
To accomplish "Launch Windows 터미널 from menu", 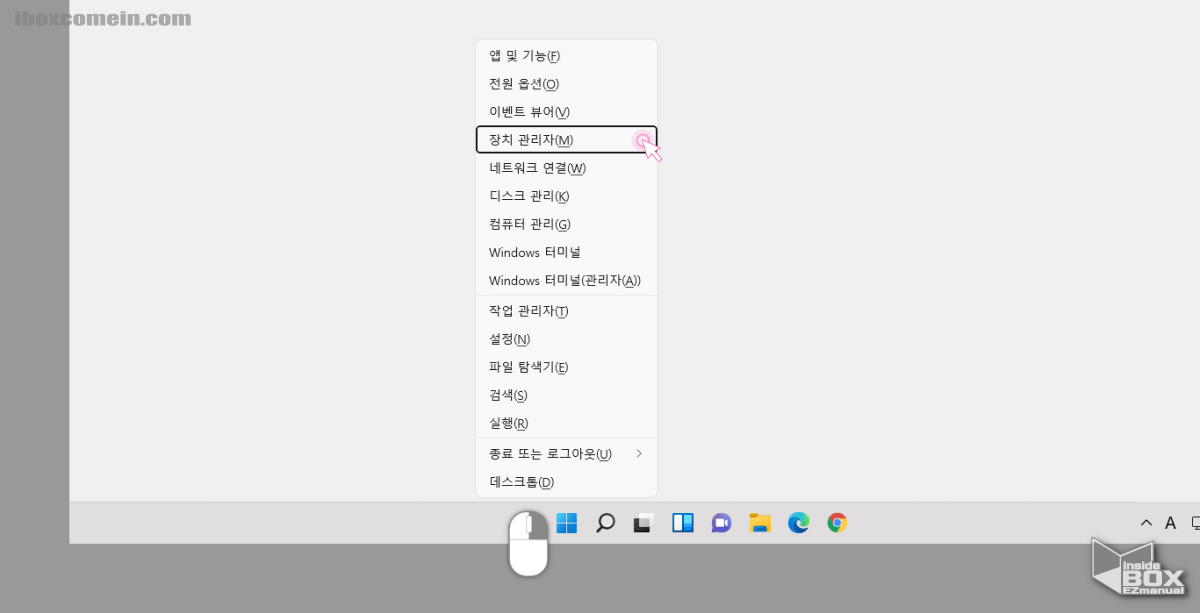I will (x=566, y=252).
